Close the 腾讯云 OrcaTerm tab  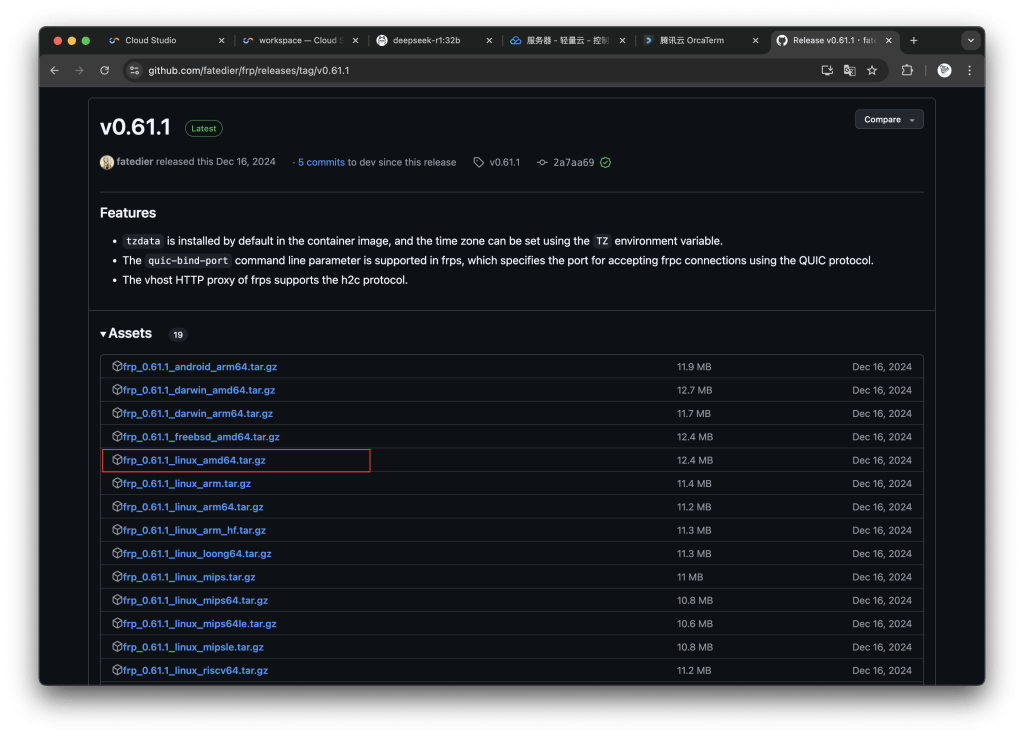pos(756,40)
